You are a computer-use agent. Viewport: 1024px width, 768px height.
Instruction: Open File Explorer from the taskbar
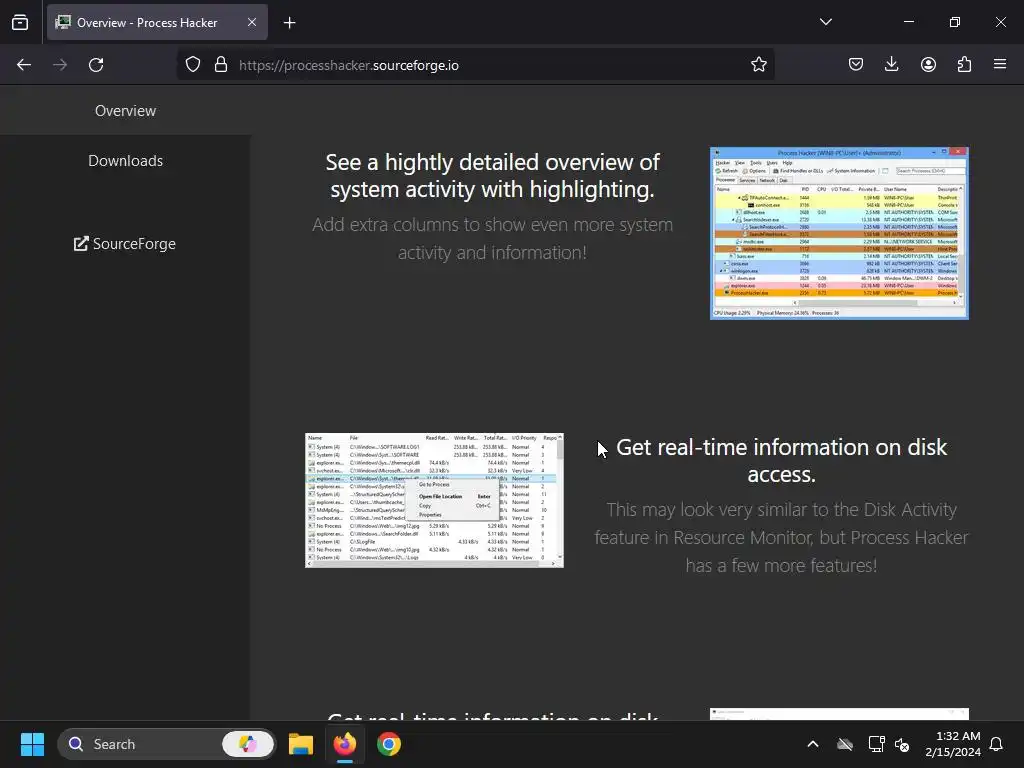pos(301,744)
